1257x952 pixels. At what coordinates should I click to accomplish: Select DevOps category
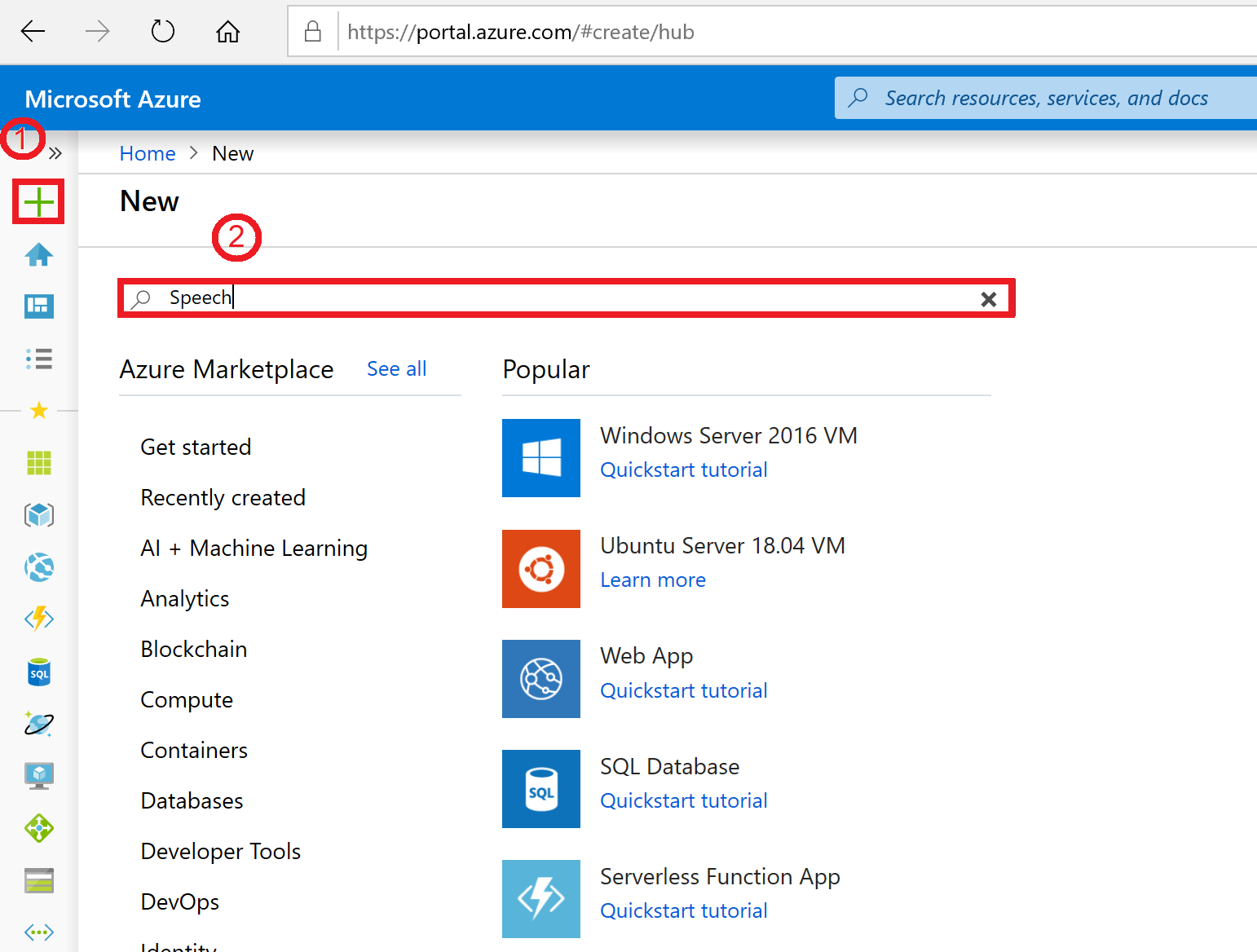(179, 901)
